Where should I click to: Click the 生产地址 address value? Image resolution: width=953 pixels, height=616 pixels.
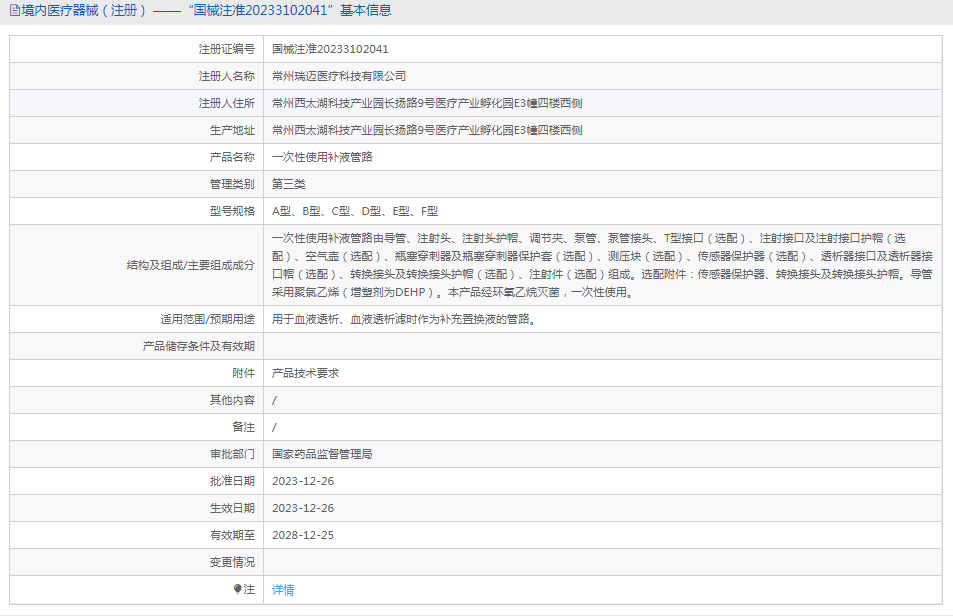tap(427, 130)
